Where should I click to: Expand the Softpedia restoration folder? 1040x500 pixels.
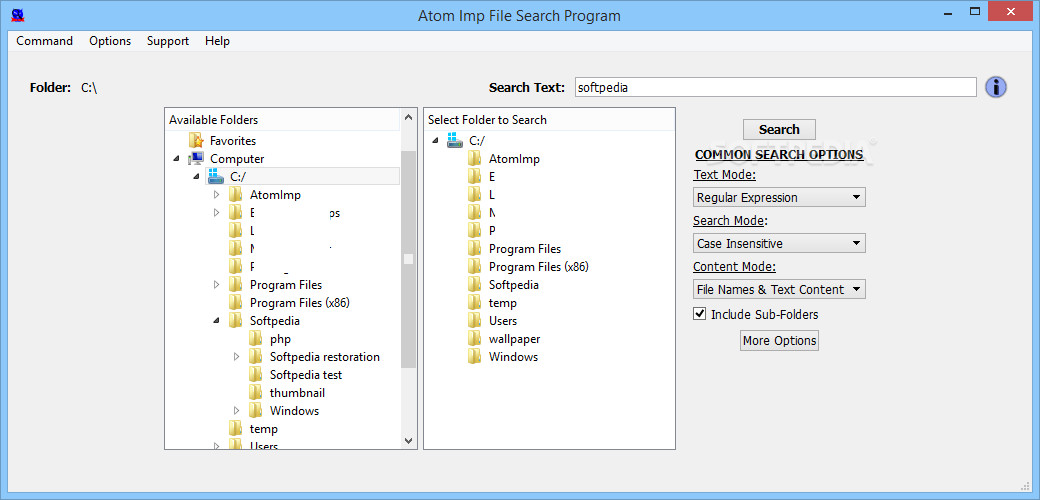237,357
